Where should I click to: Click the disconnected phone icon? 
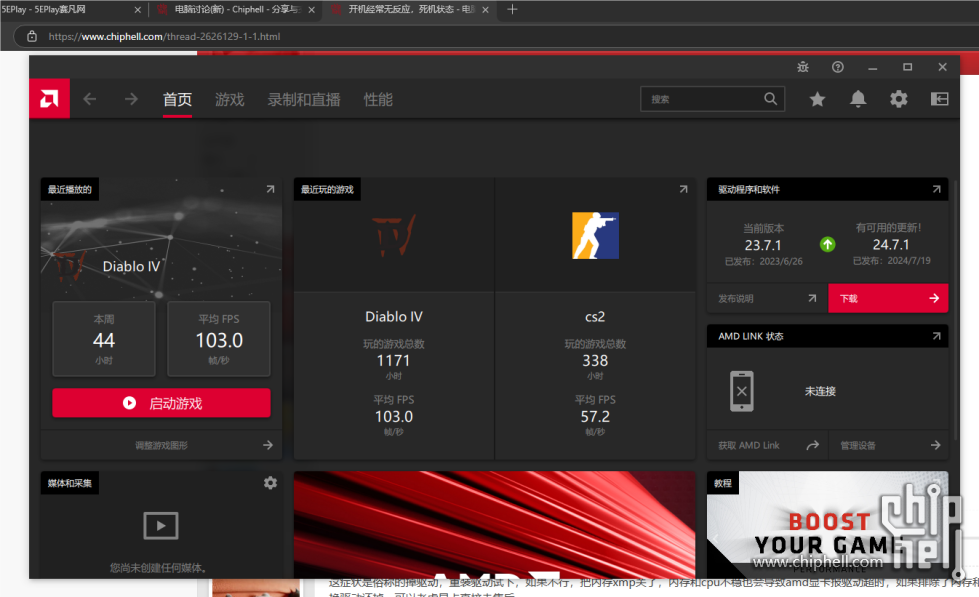pos(742,392)
